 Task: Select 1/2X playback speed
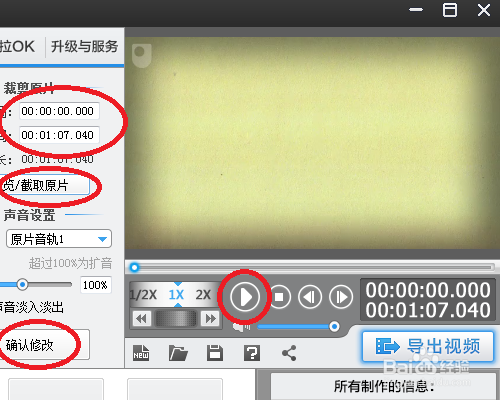[x=143, y=295]
